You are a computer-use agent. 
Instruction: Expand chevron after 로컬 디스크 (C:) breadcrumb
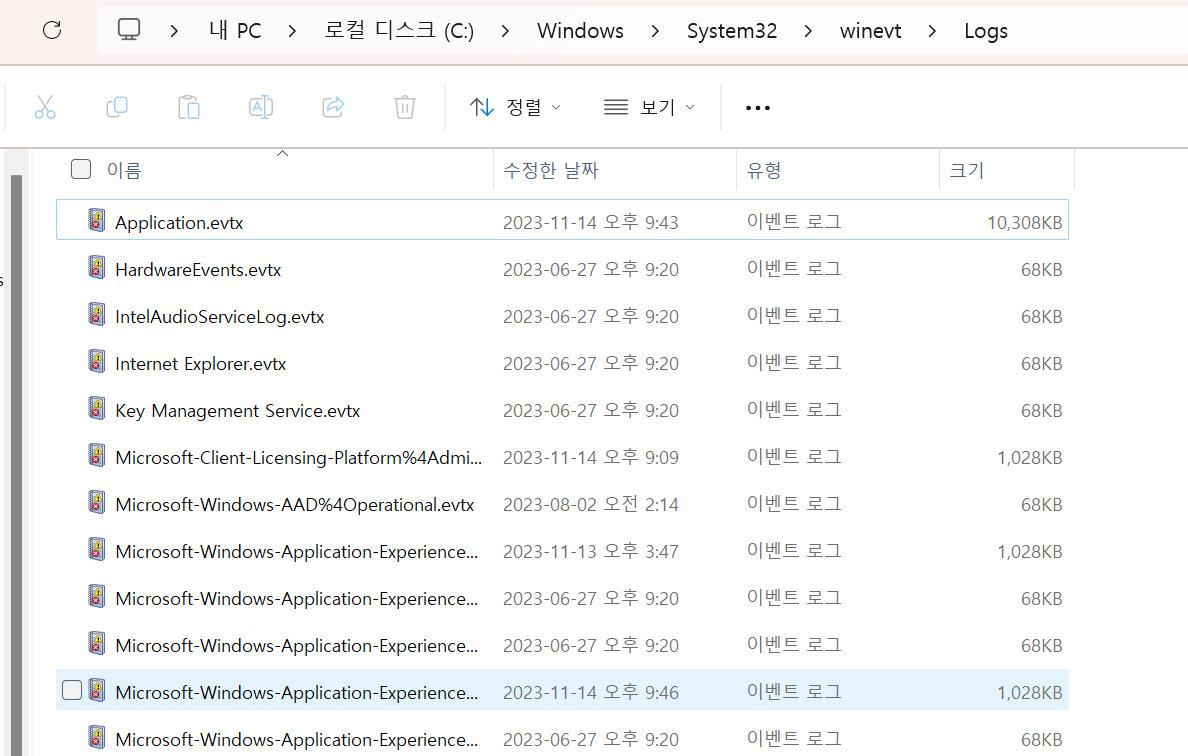click(x=505, y=31)
